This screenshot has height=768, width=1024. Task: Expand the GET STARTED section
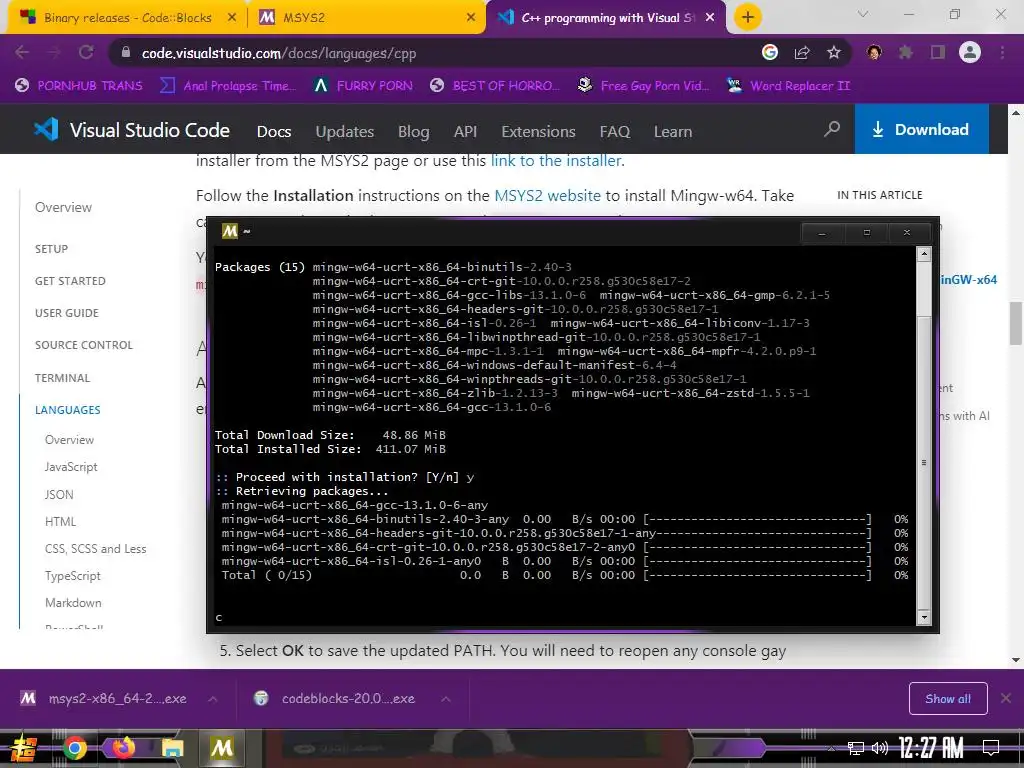click(x=70, y=281)
